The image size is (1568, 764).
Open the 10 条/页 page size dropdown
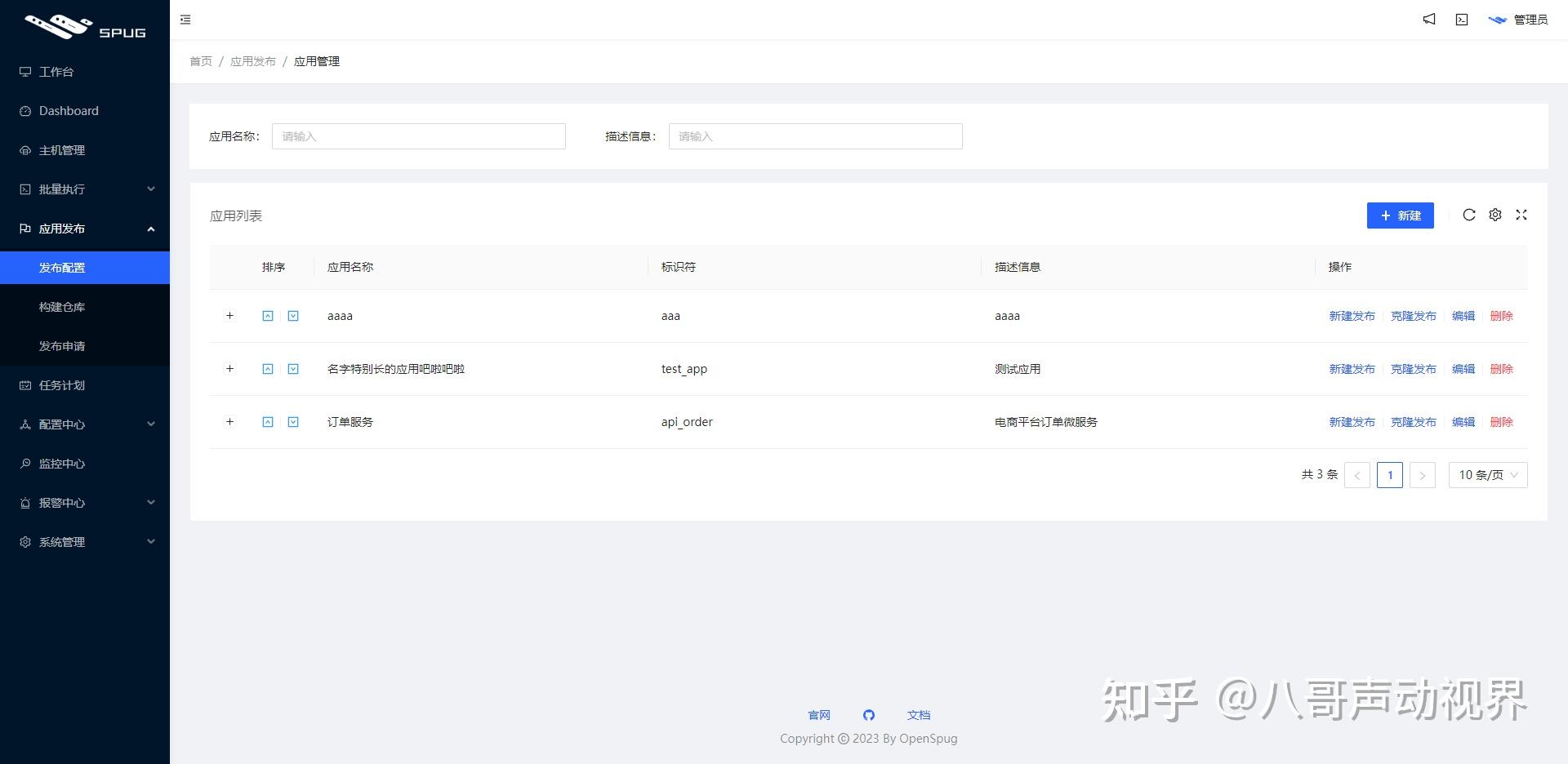1486,474
